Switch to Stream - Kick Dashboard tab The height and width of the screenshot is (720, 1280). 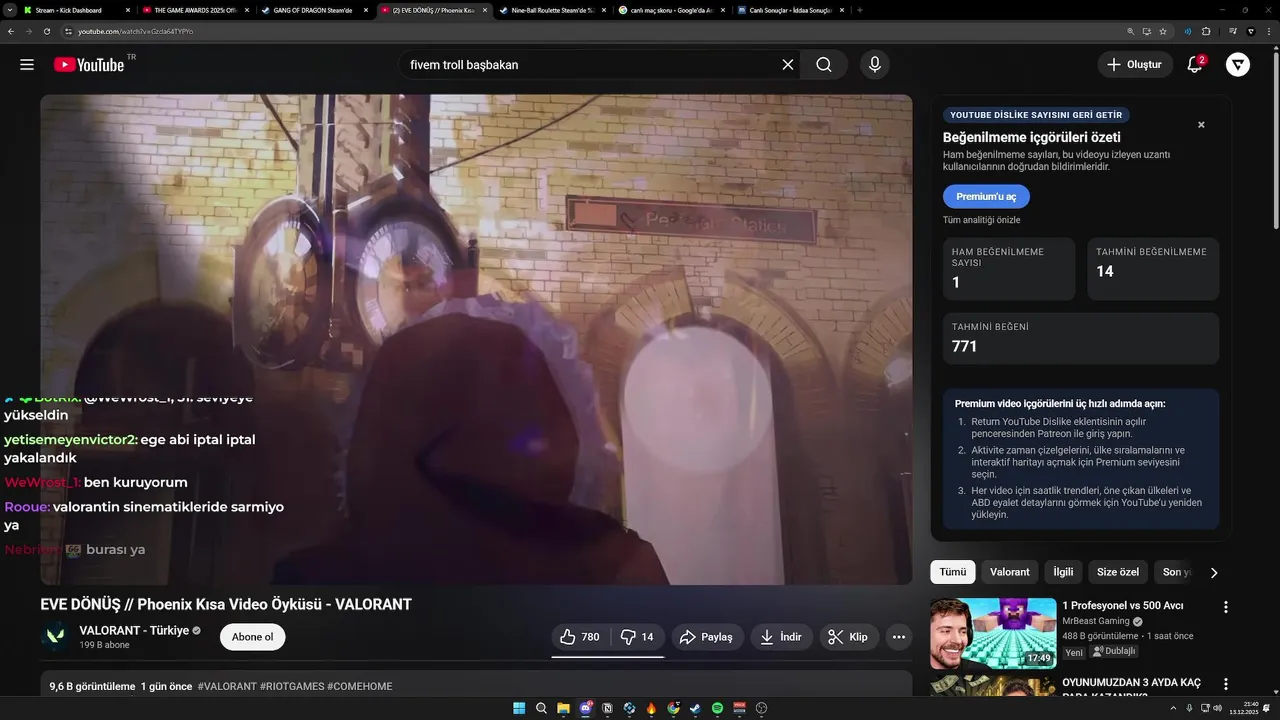[x=75, y=10]
